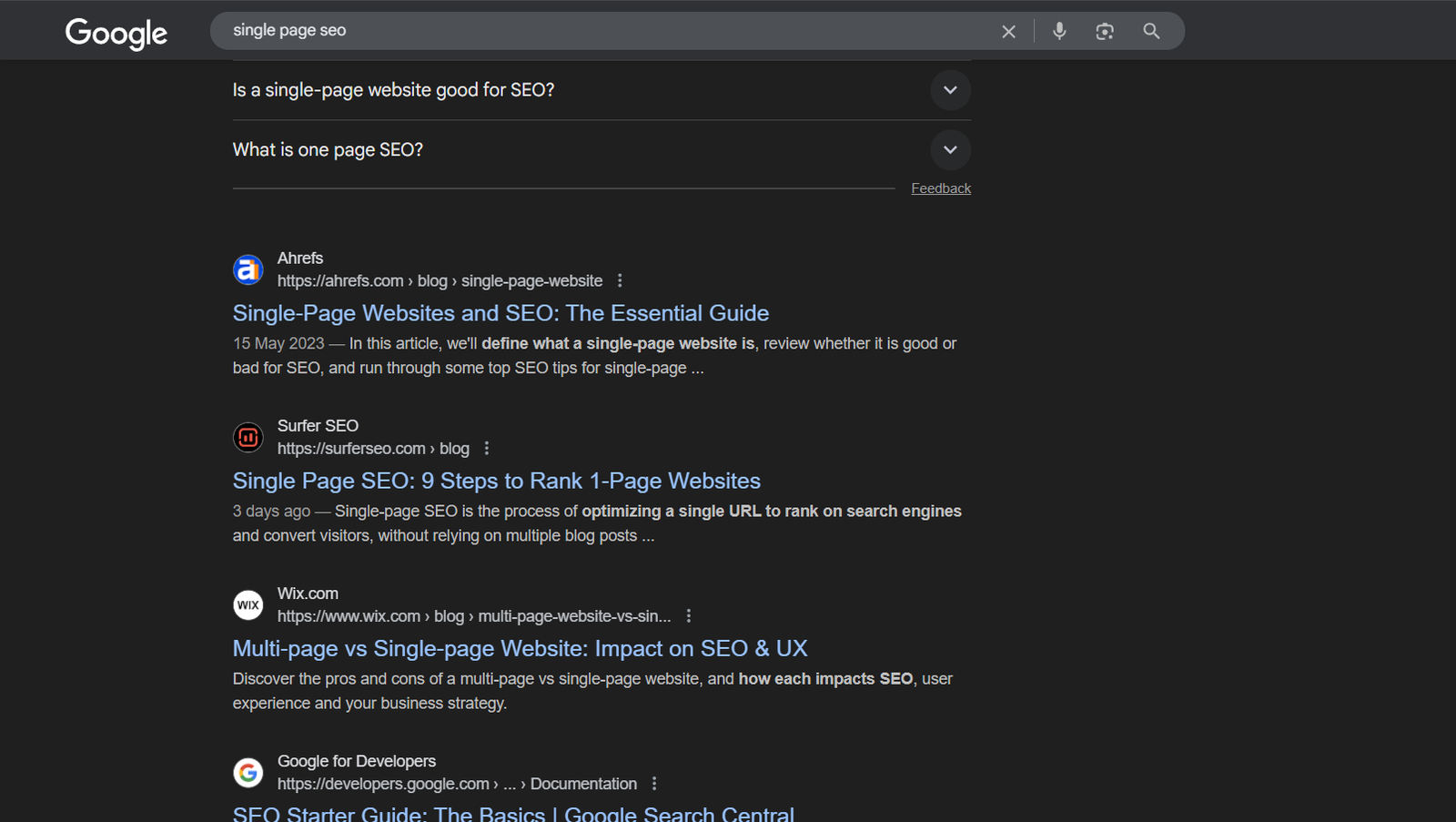Open three-dot menu for Google Developers result

coord(654,783)
